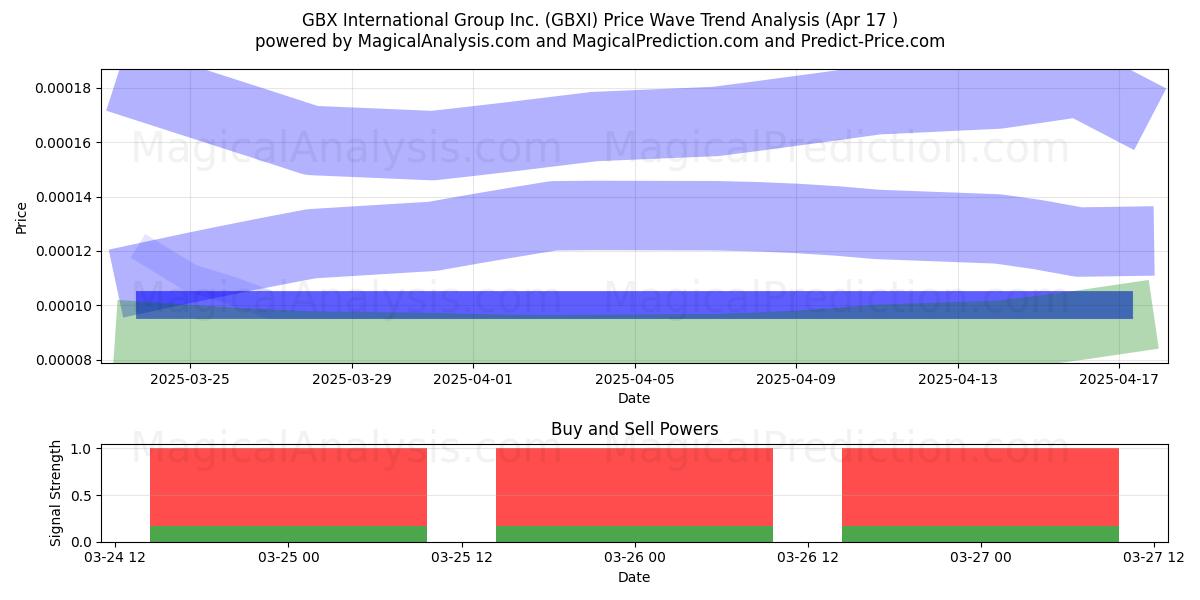Select the 0.00016 price axis tick label
This screenshot has width=1200, height=600.
coord(63,143)
